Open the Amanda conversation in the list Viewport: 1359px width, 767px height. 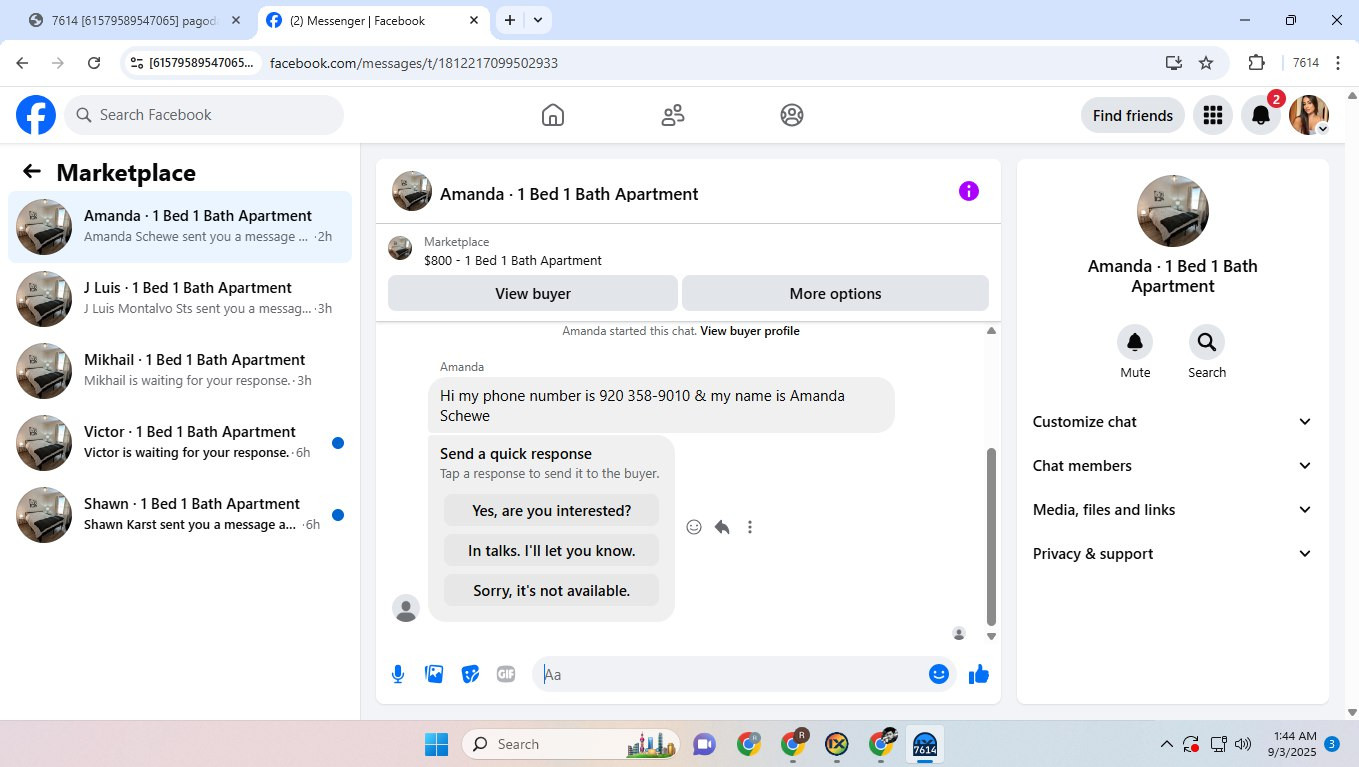tap(180, 227)
